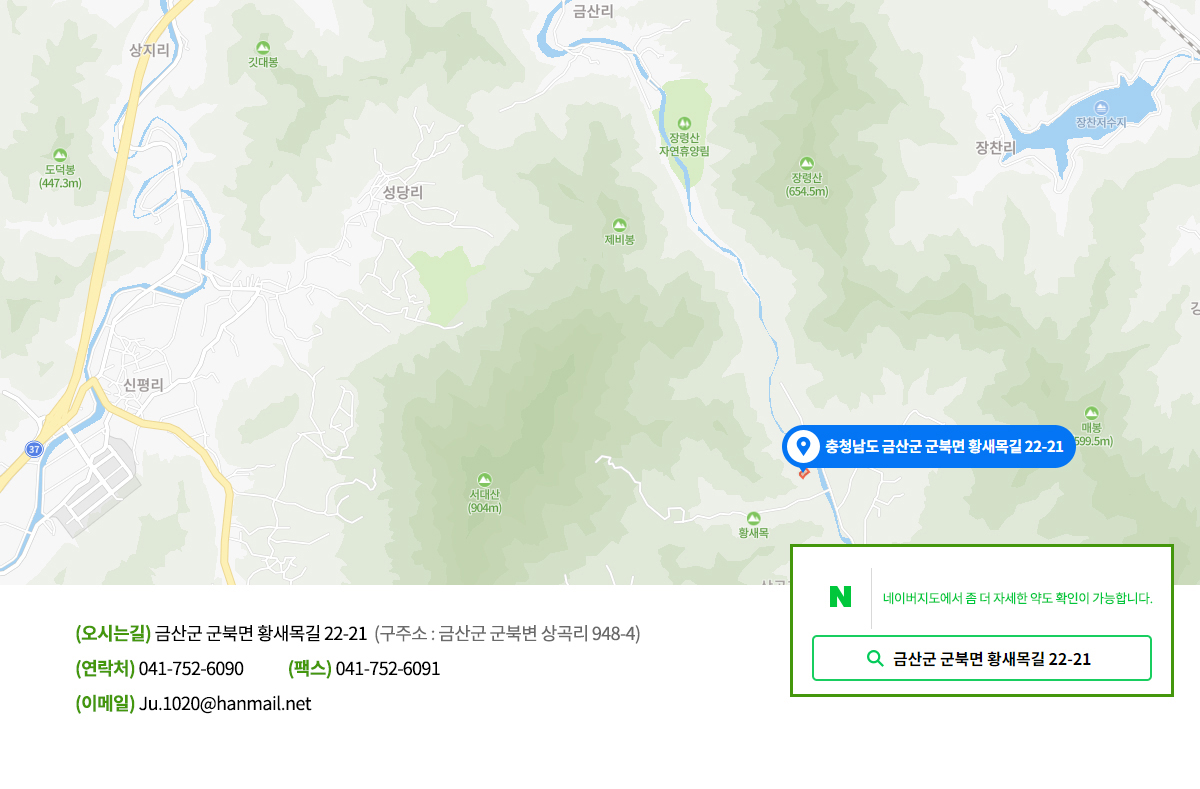This screenshot has height=789, width=1200.
Task: Click the Naver map detailed directions text
Action: tap(1017, 598)
